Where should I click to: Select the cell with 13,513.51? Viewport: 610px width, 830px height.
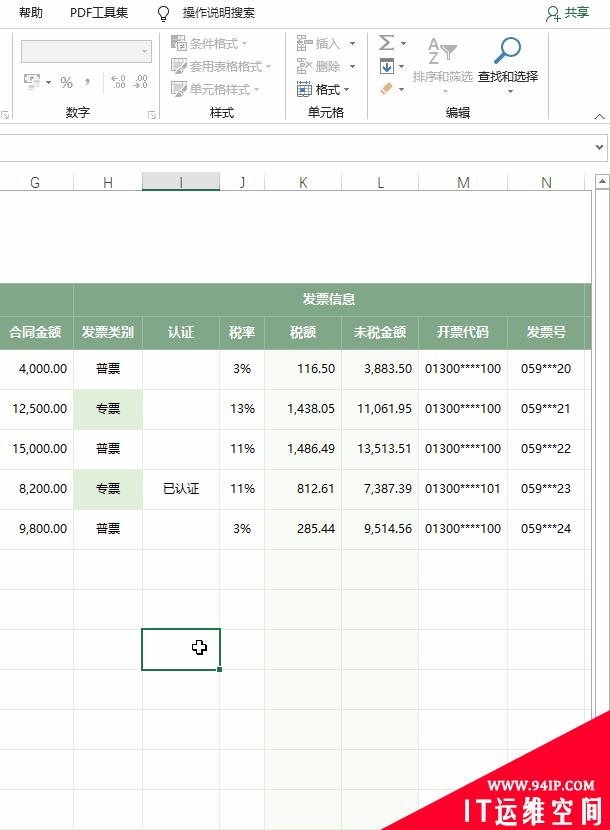(x=380, y=449)
